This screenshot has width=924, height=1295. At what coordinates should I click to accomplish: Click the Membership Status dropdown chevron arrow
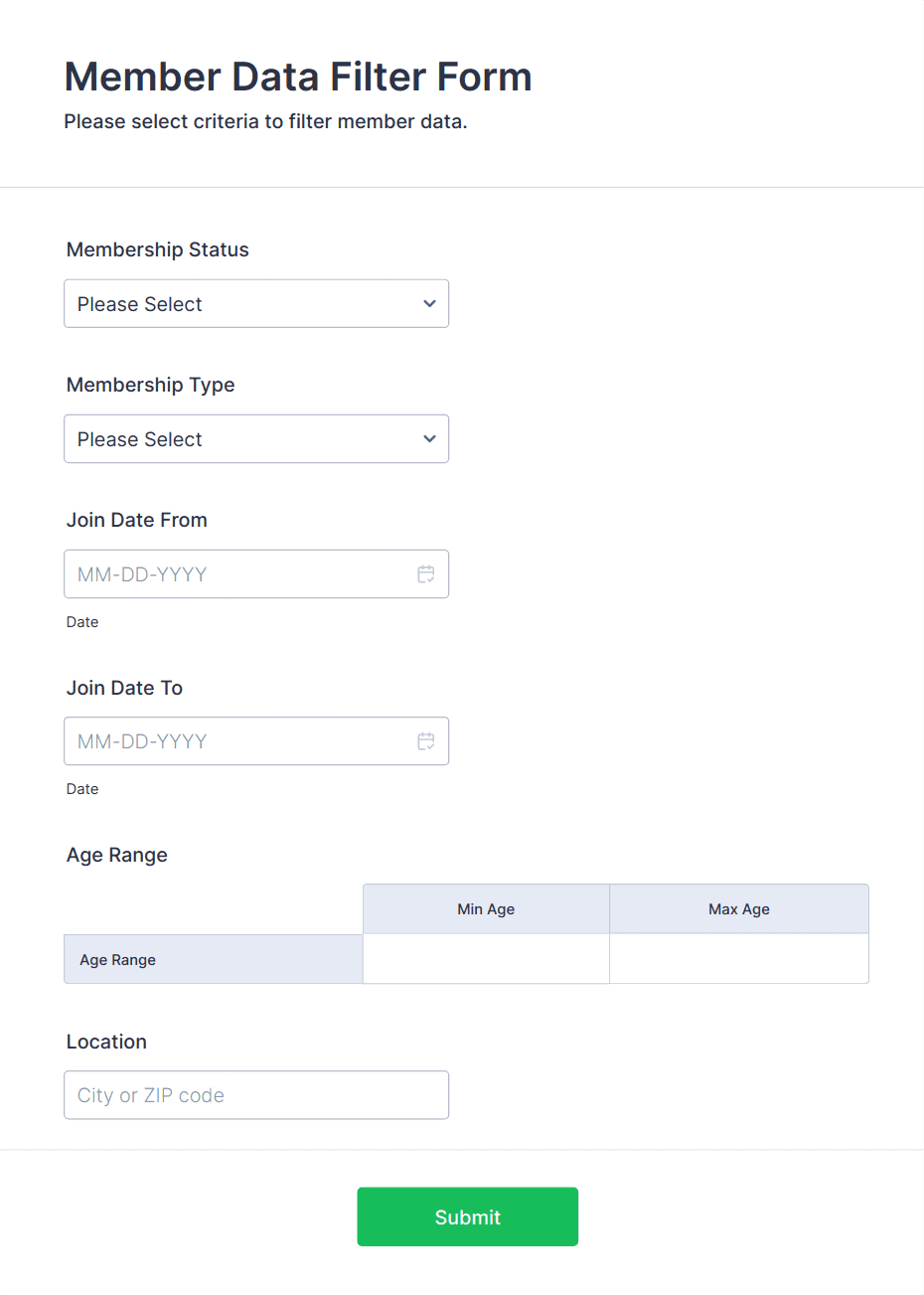coord(429,303)
